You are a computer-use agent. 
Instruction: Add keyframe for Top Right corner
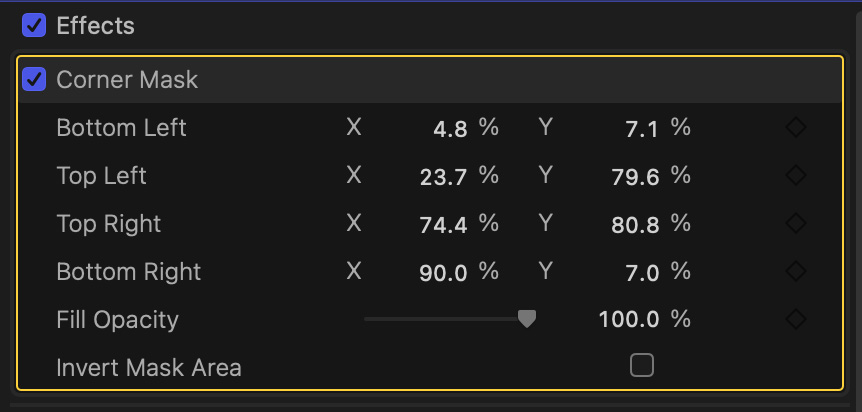coord(796,224)
